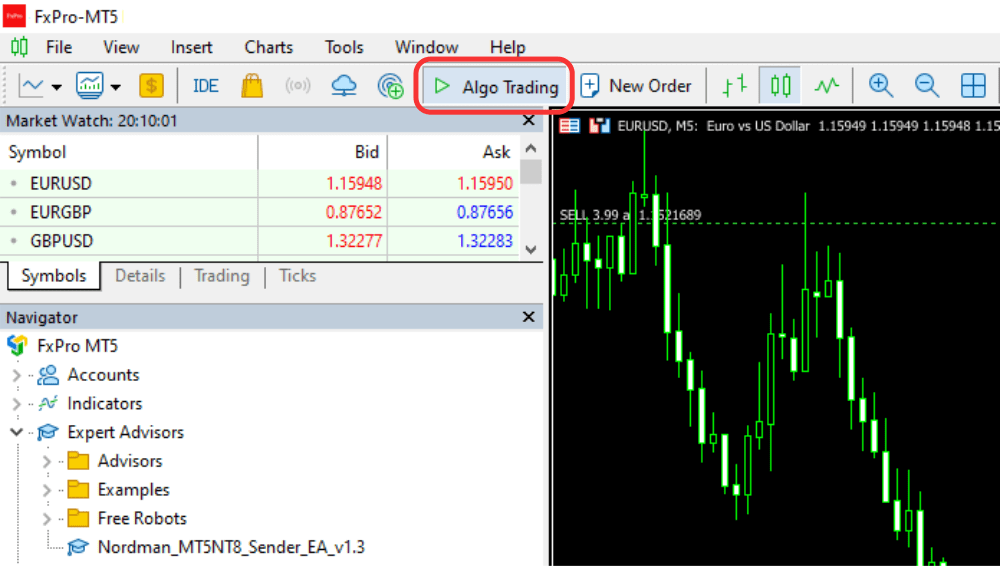
Task: Select the Advisors folder
Action: click(130, 461)
